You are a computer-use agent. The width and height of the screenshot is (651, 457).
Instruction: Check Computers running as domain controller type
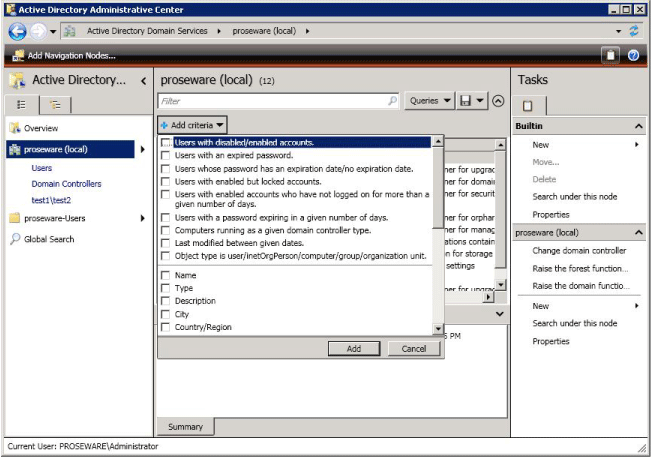(165, 230)
